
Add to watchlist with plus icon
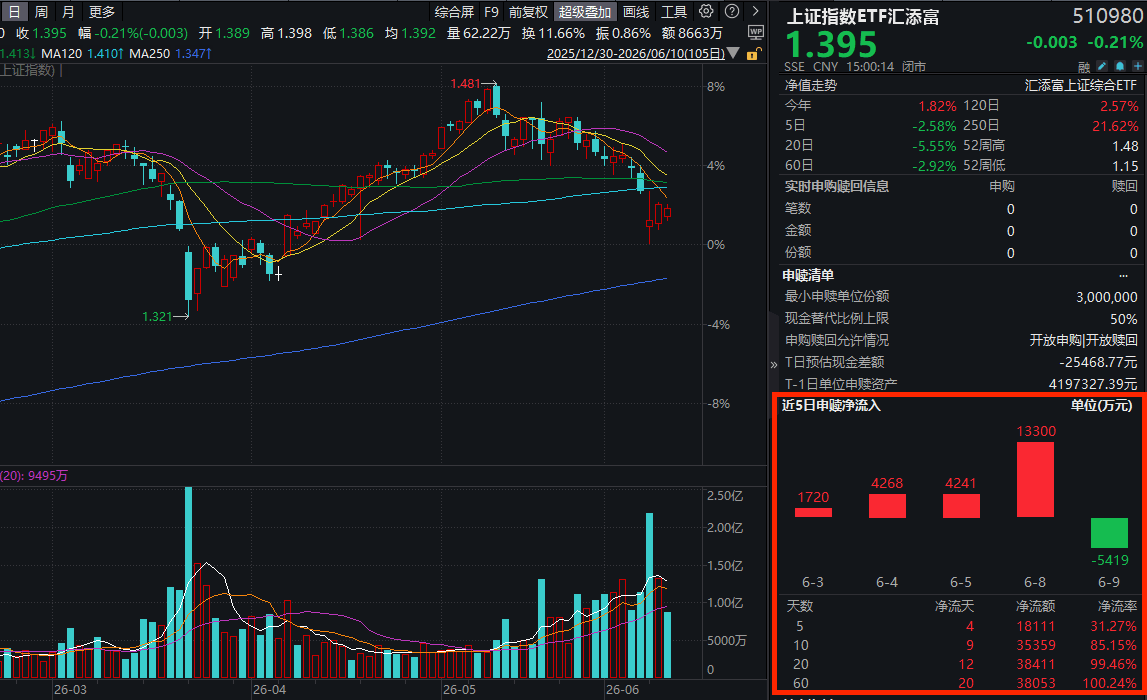pyautogui.click(x=1137, y=66)
